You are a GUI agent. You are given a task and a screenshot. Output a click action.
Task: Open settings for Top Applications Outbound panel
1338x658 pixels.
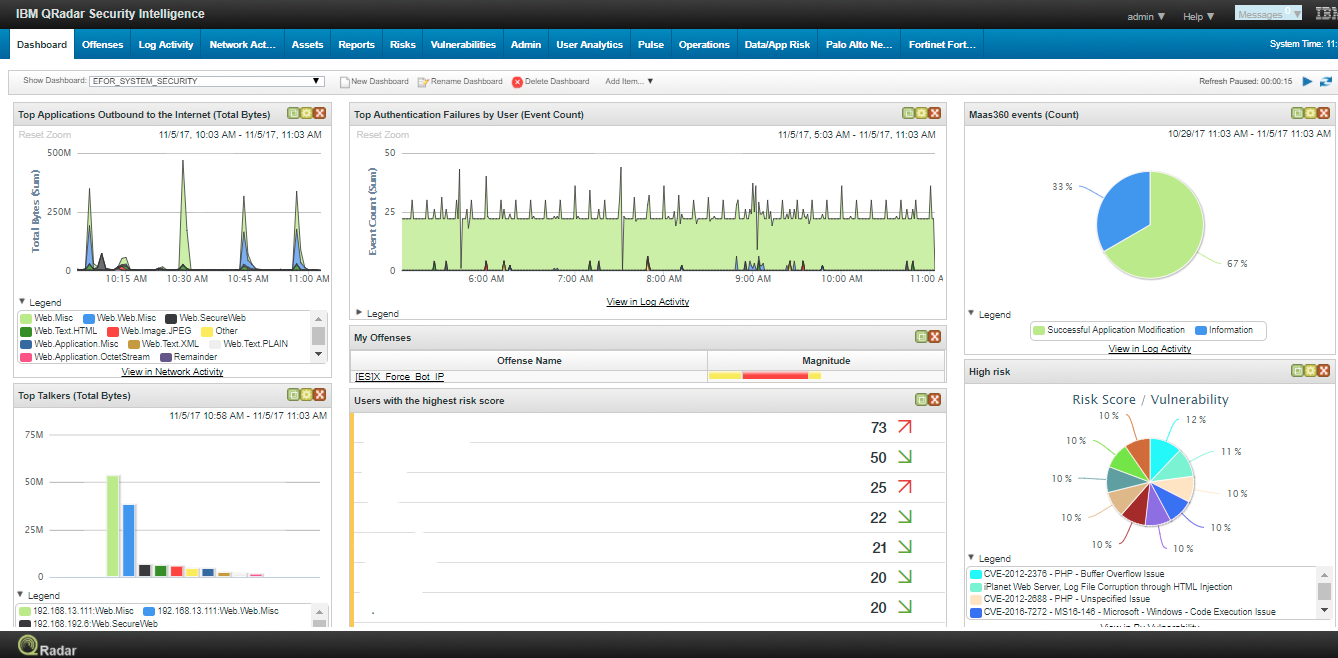coord(306,114)
